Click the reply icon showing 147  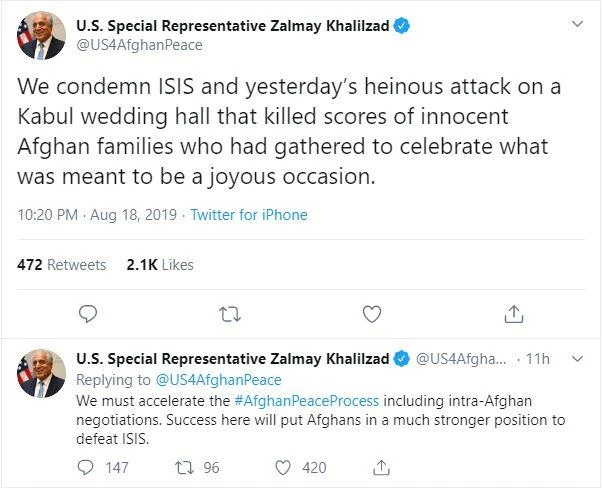click(x=88, y=467)
